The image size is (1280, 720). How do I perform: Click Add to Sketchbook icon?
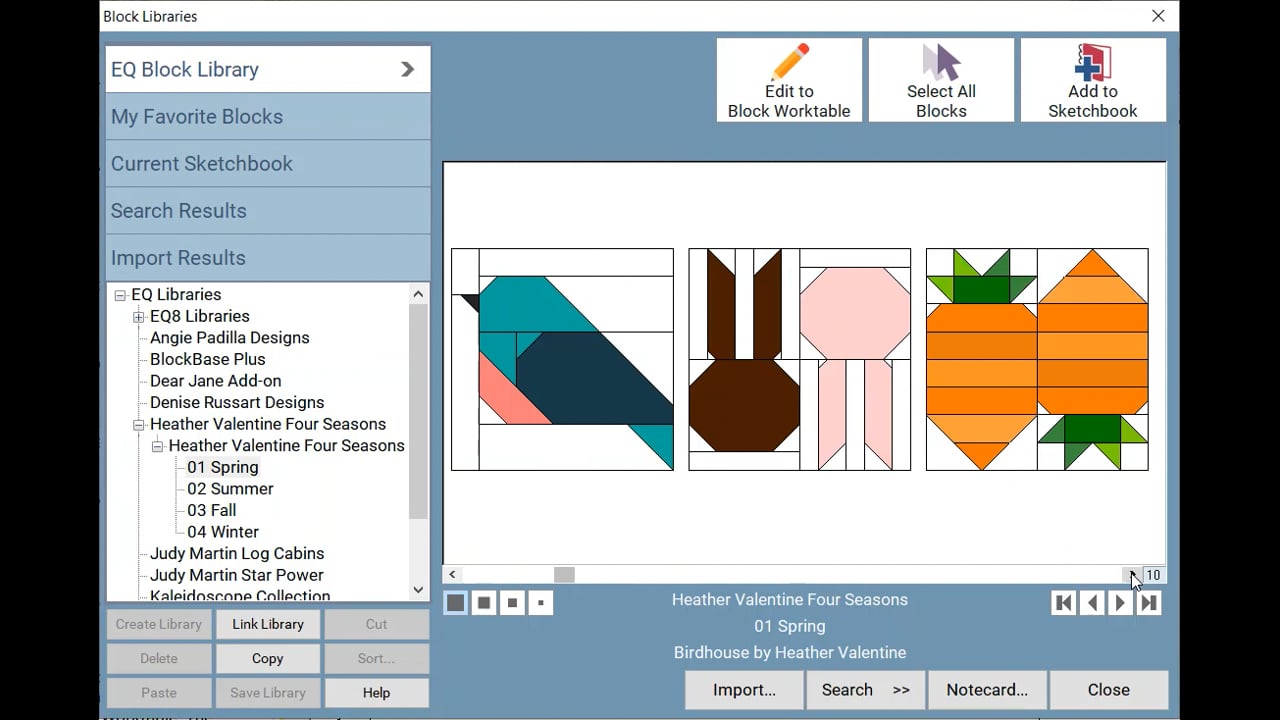(1093, 62)
